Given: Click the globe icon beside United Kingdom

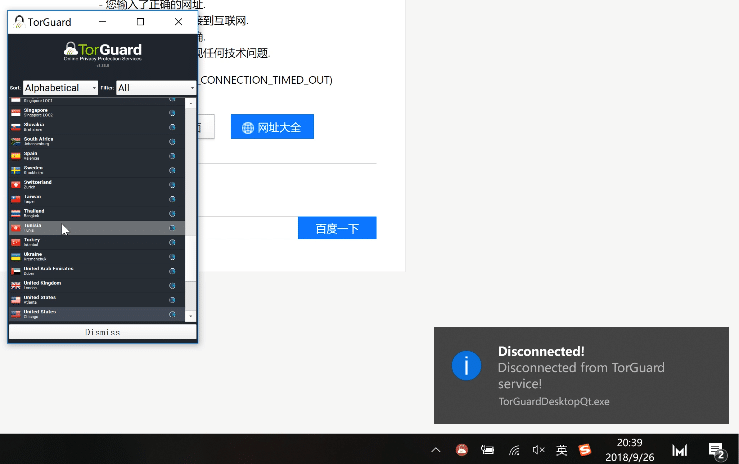Looking at the screenshot, I should (x=172, y=285).
